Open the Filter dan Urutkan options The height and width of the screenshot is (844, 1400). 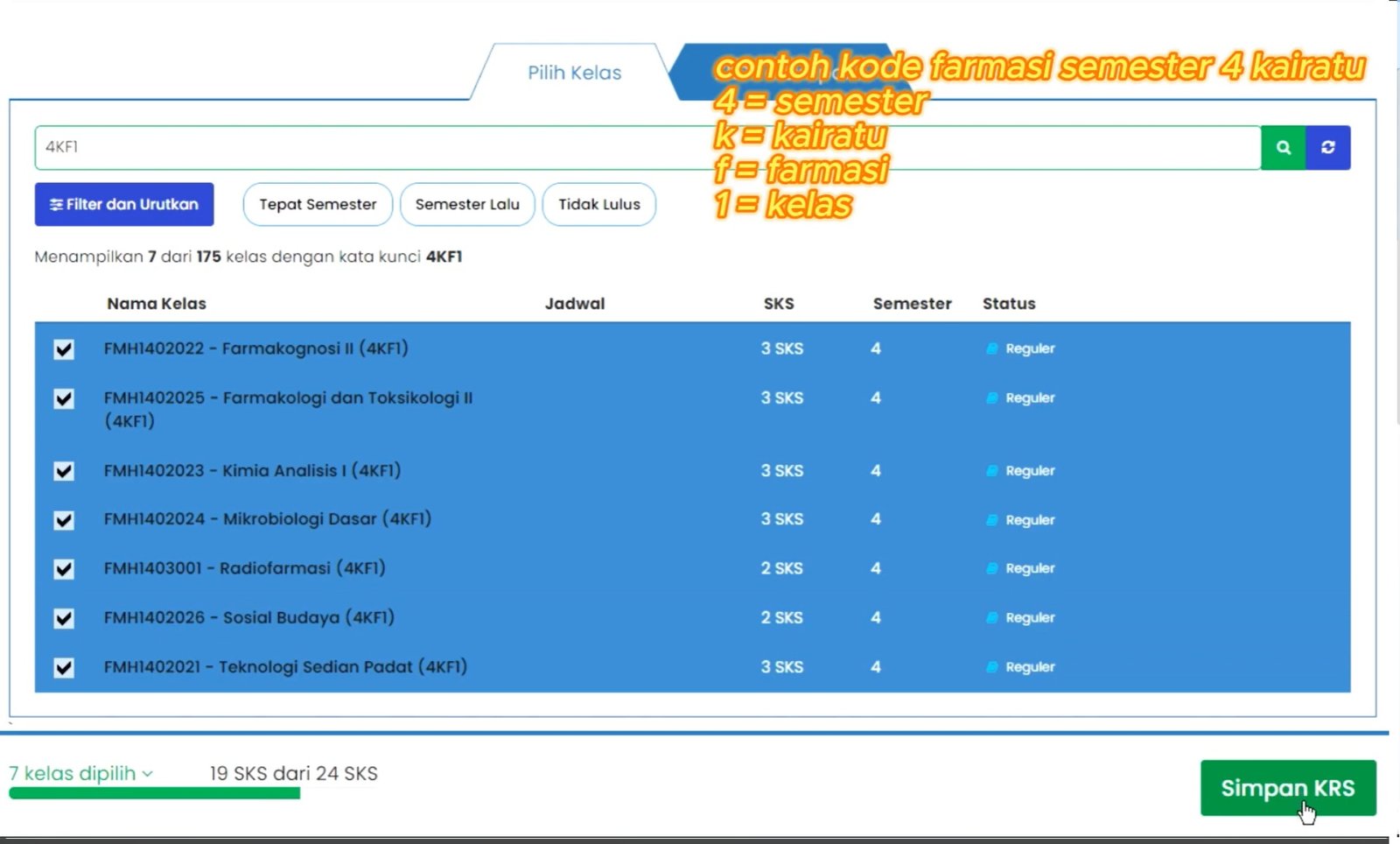[124, 204]
